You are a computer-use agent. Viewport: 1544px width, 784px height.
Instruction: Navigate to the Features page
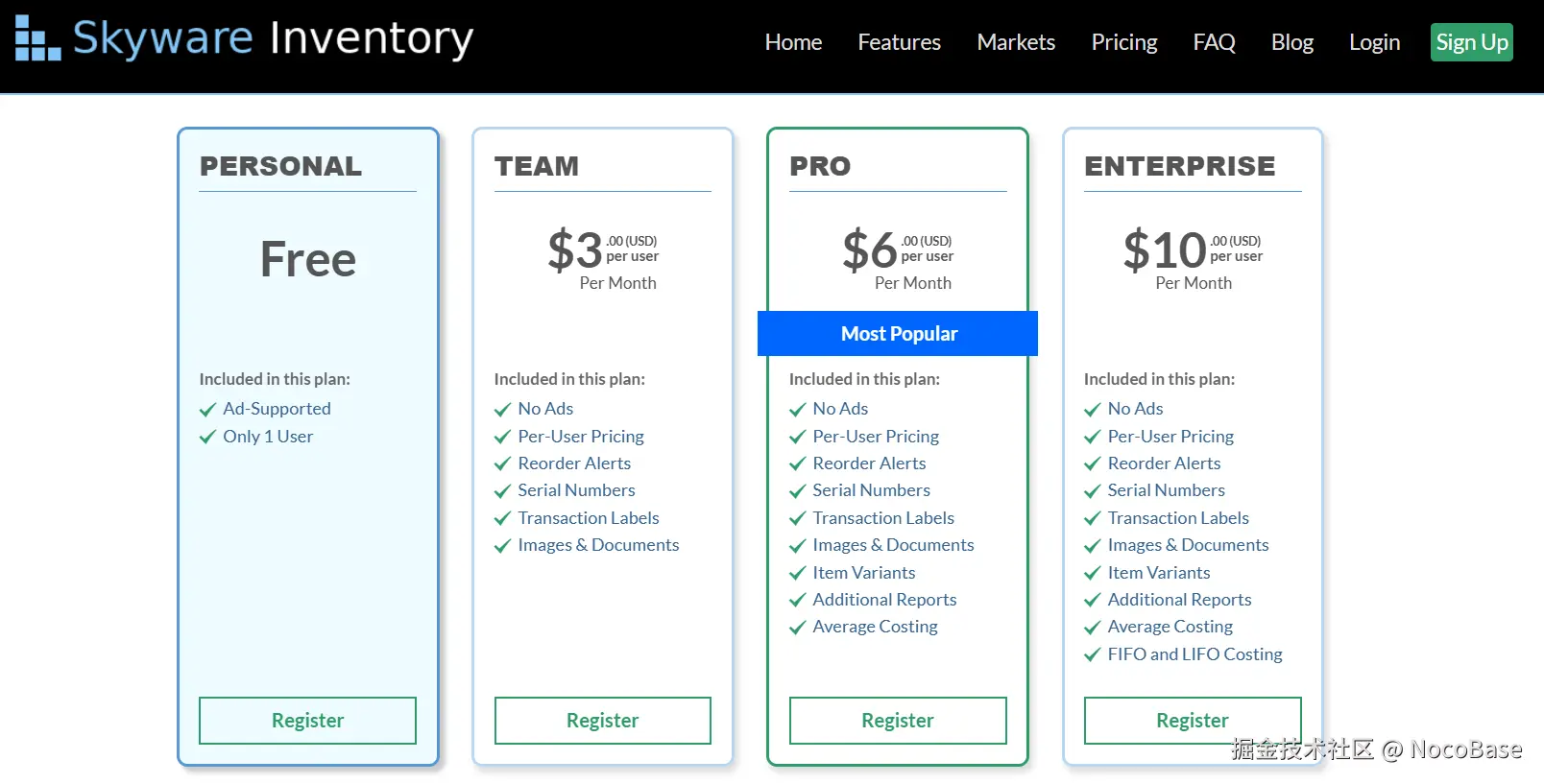899,42
